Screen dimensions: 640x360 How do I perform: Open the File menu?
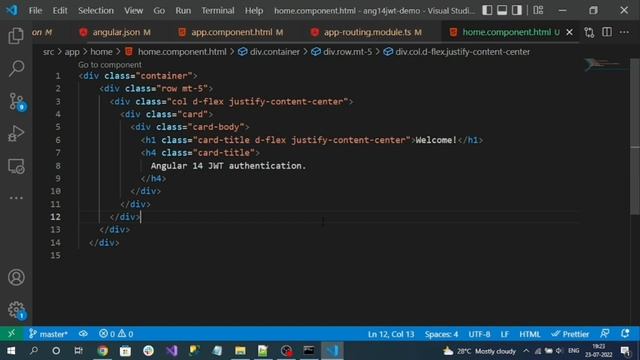click(x=36, y=11)
